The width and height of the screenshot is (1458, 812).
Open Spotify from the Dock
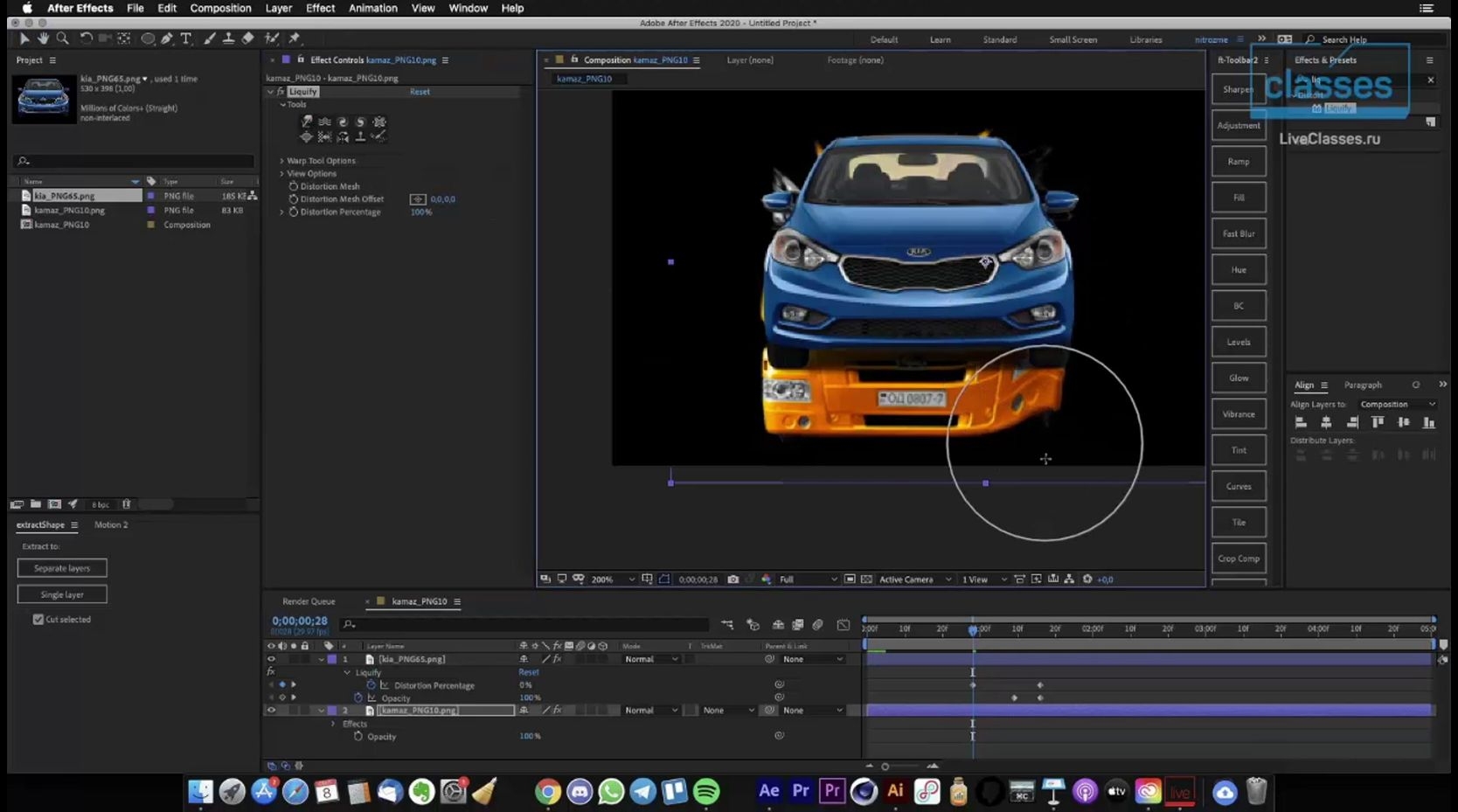click(706, 792)
